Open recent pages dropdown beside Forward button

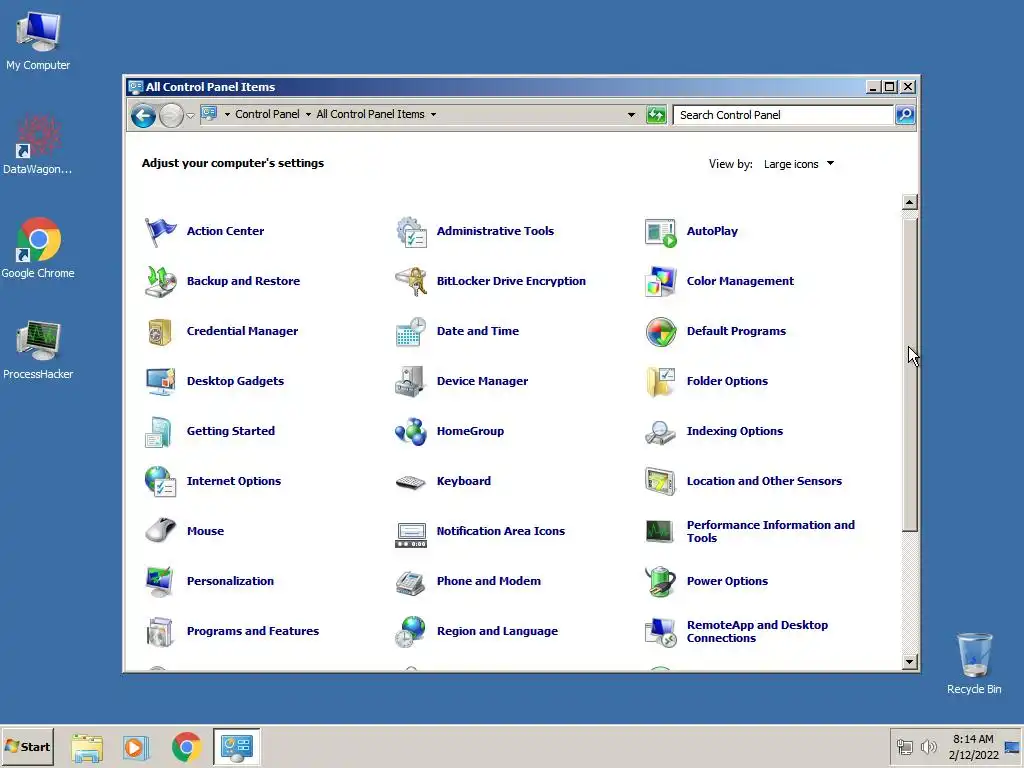click(x=190, y=116)
